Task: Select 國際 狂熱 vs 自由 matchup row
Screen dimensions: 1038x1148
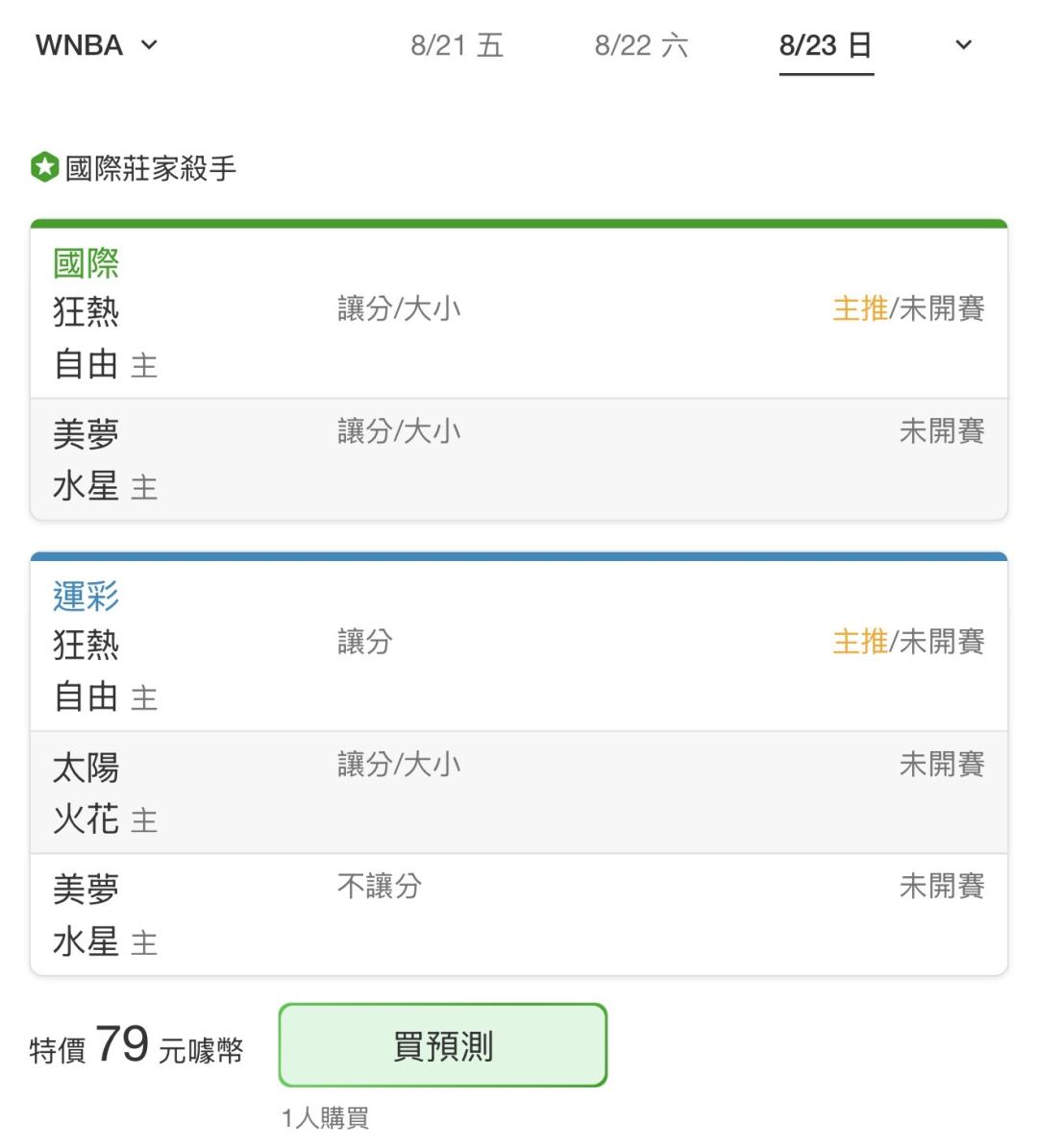Action: click(519, 337)
